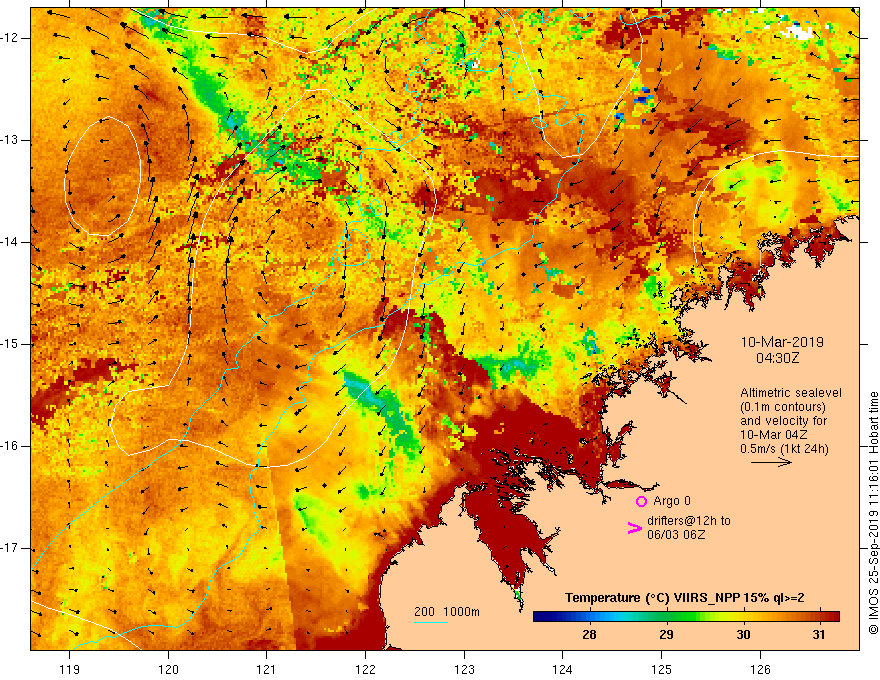Click the magenta drifters arrowhead legend symbol
The image size is (880, 680).
tap(635, 528)
